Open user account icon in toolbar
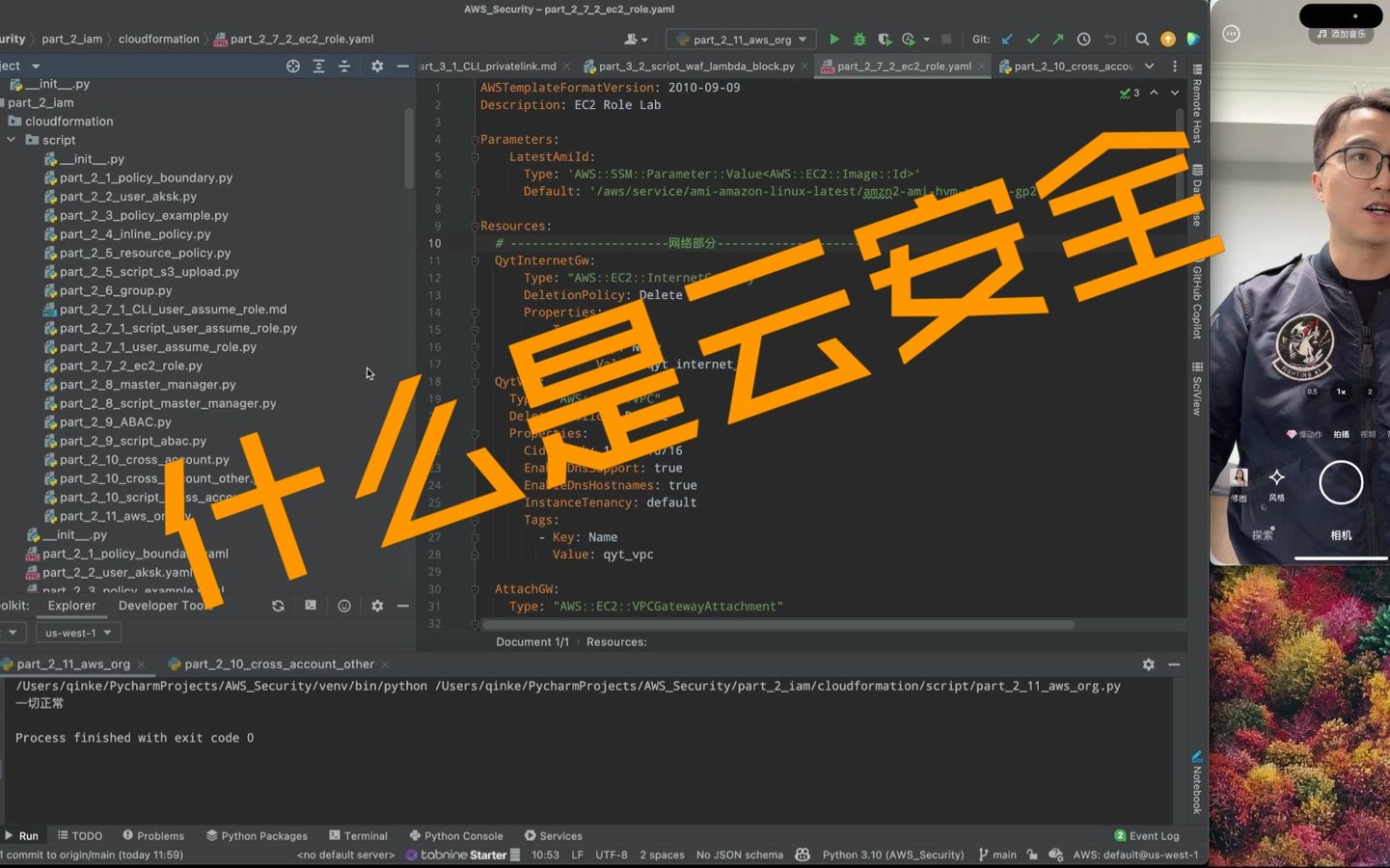 point(636,40)
